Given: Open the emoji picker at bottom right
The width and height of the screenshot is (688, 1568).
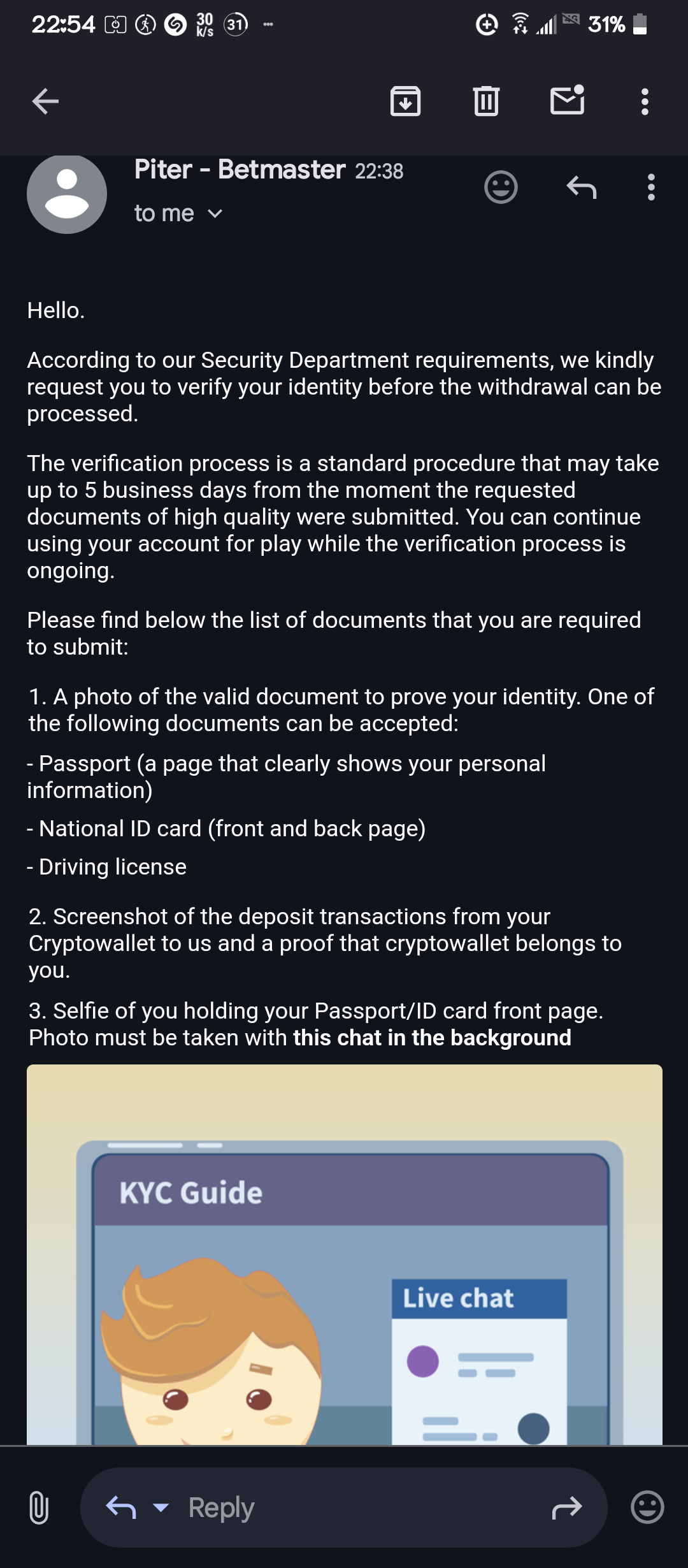Looking at the screenshot, I should click(647, 1507).
